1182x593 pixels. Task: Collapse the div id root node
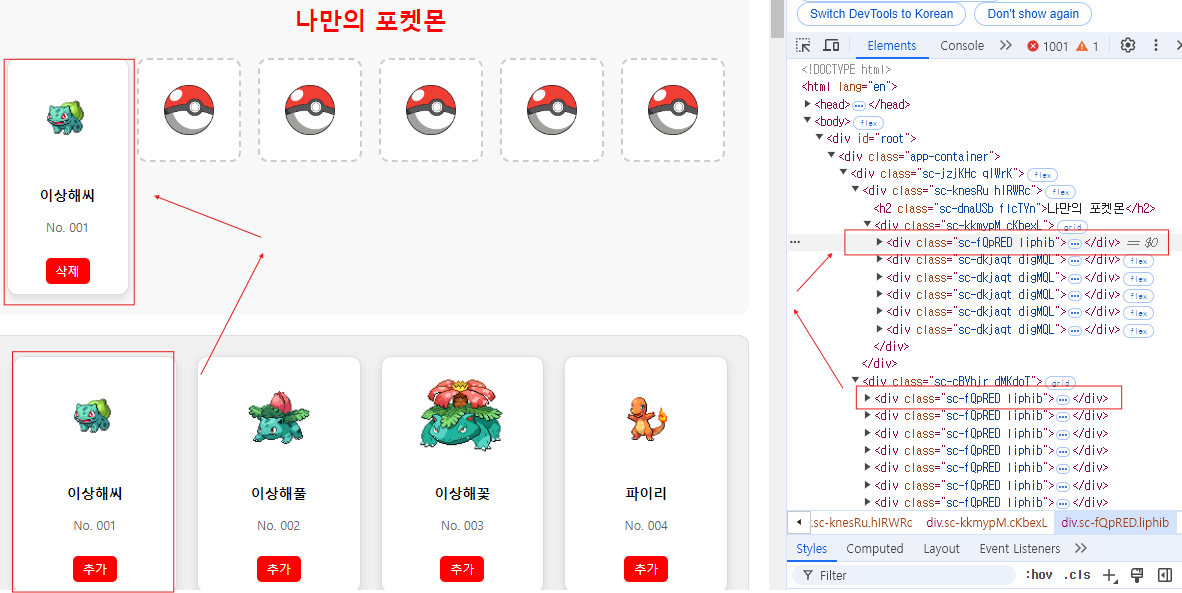coord(820,138)
